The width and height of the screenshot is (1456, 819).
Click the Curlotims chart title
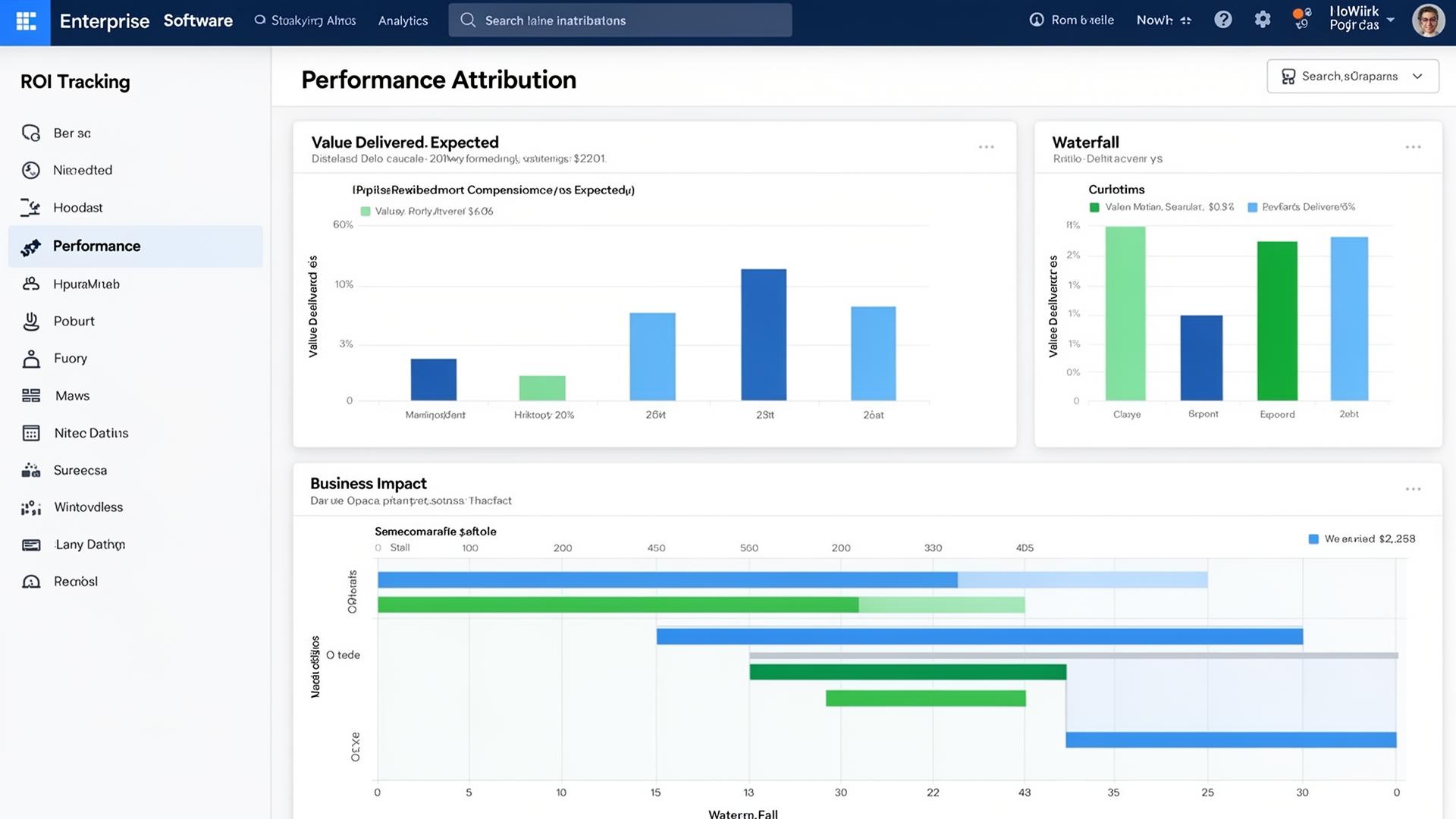1116,190
